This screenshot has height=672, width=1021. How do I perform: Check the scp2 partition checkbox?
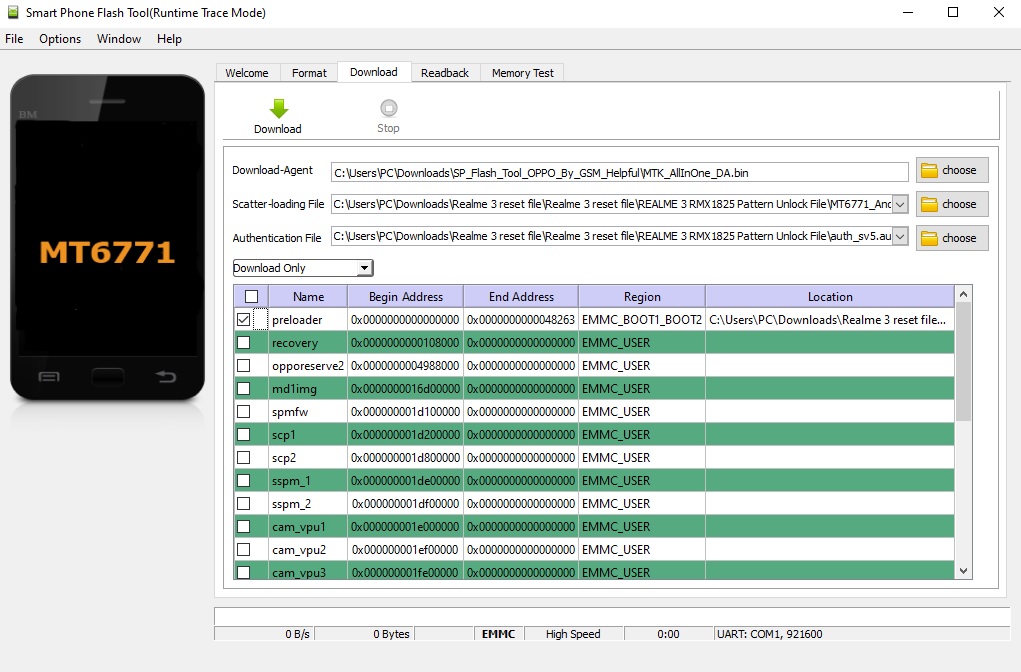coord(244,458)
